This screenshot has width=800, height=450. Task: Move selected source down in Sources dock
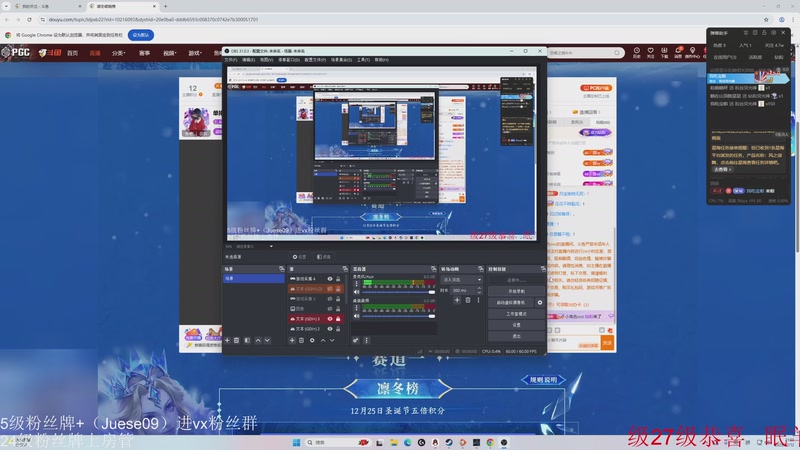(332, 340)
